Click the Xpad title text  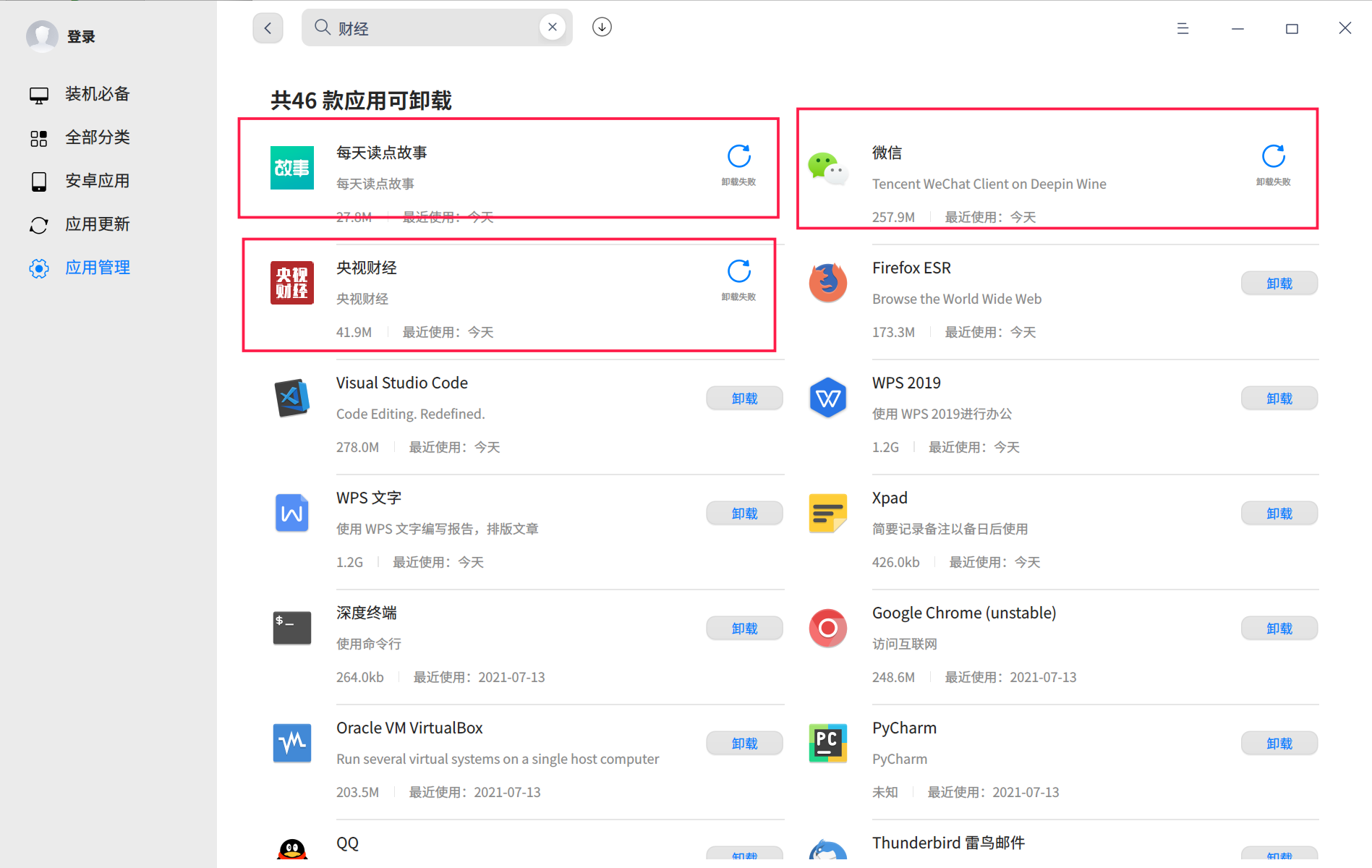tap(890, 498)
